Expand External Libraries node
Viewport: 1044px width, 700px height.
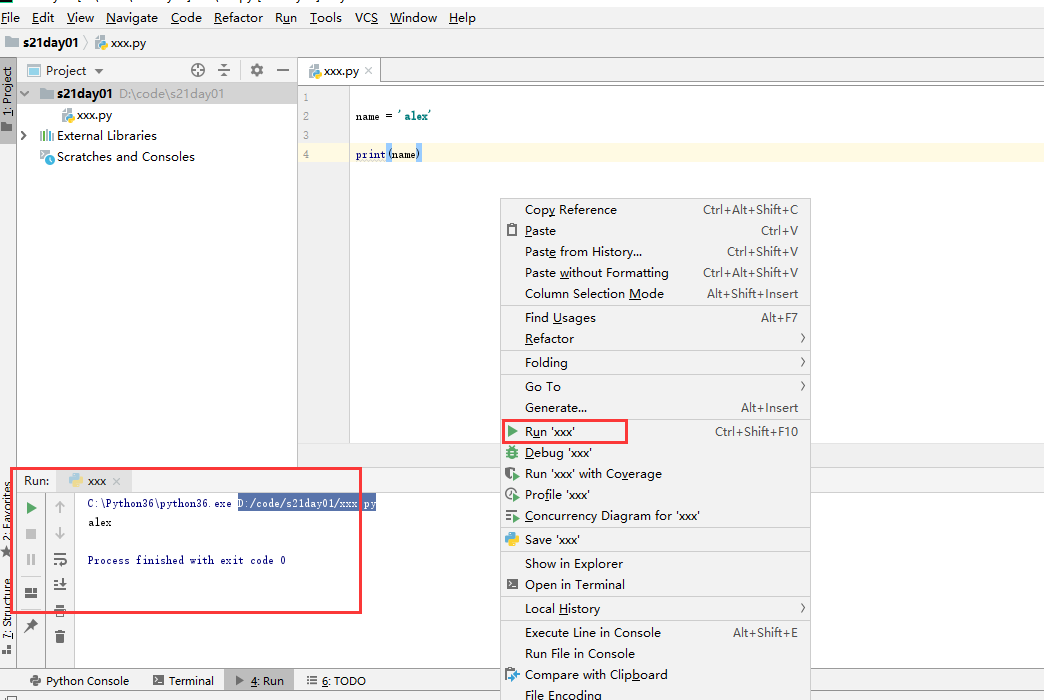[24, 135]
